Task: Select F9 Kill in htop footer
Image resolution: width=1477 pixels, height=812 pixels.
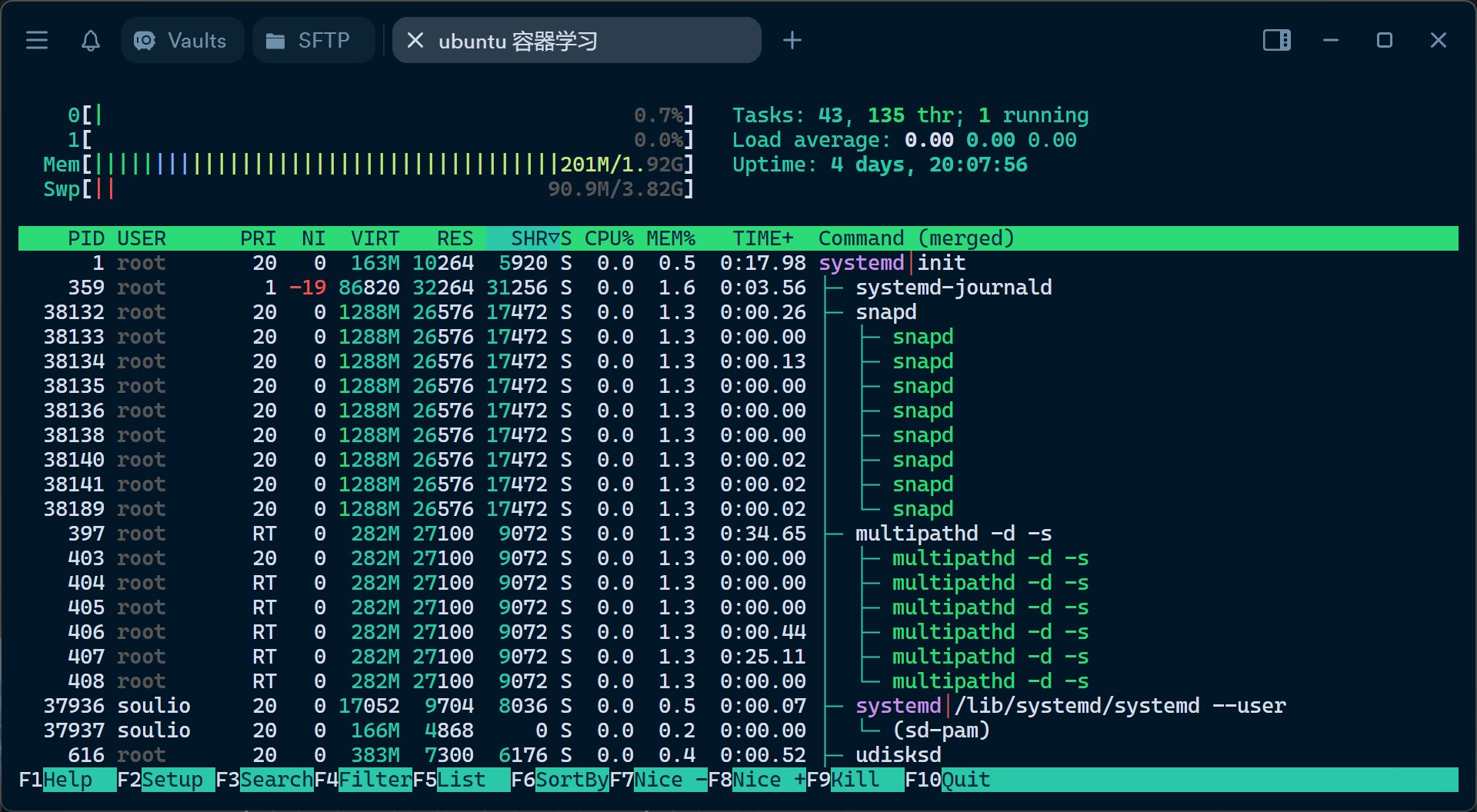Action: point(855,780)
